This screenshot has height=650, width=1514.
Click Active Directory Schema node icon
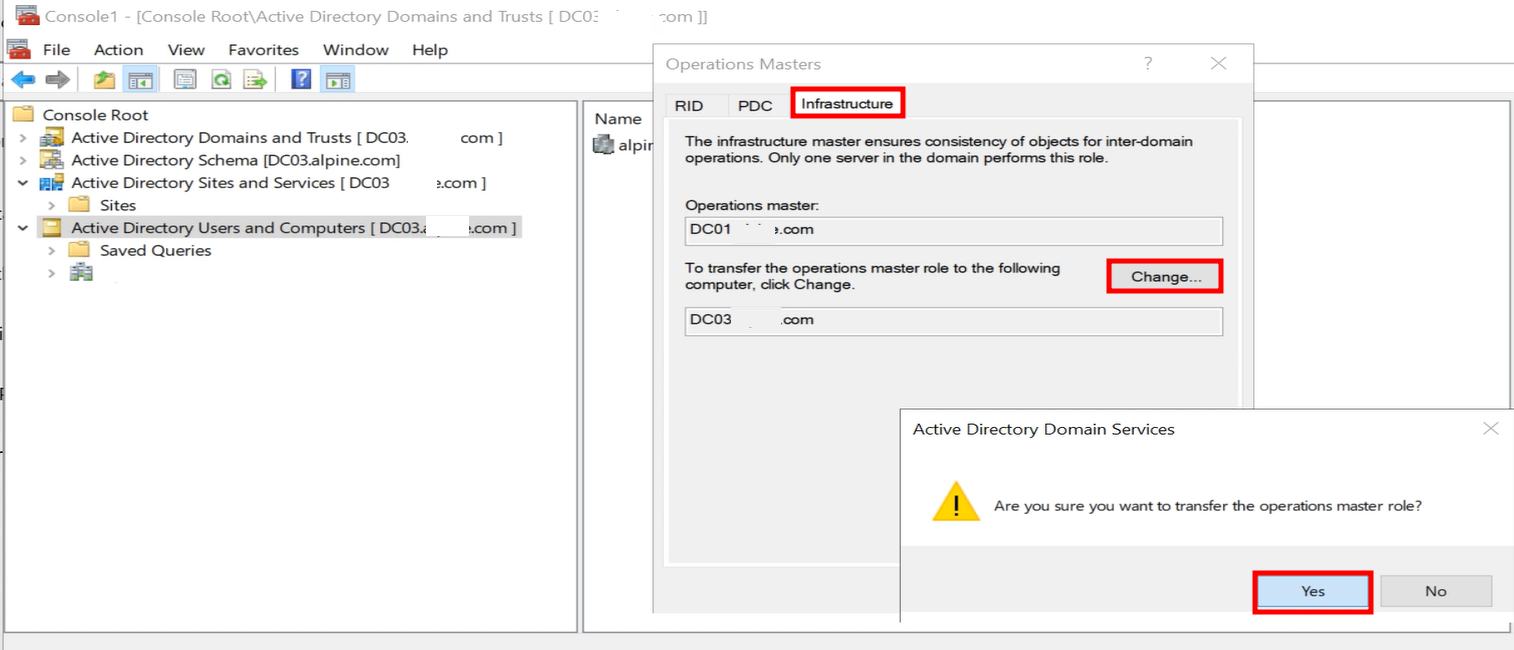[x=52, y=160]
